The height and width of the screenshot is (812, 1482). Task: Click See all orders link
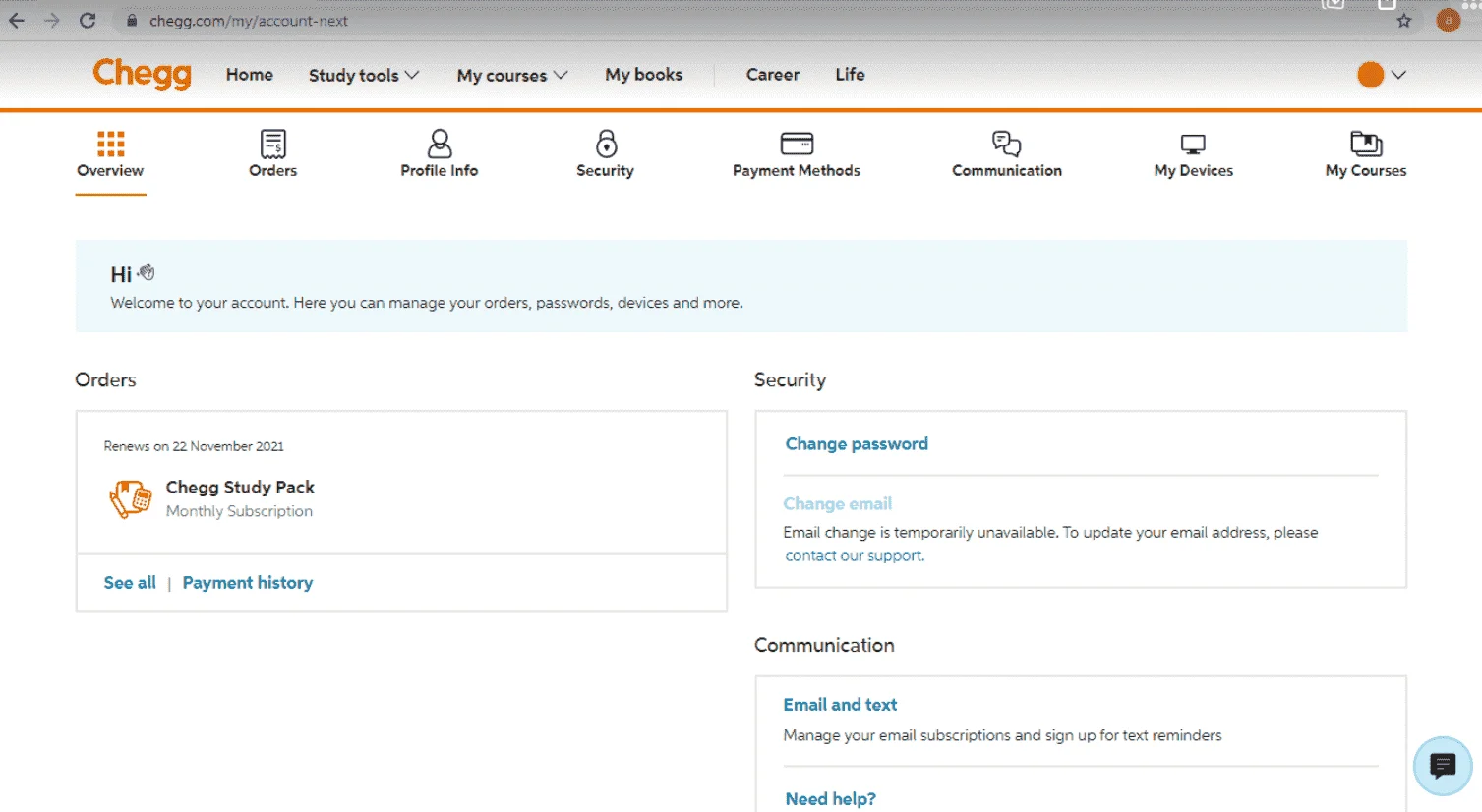pos(130,583)
